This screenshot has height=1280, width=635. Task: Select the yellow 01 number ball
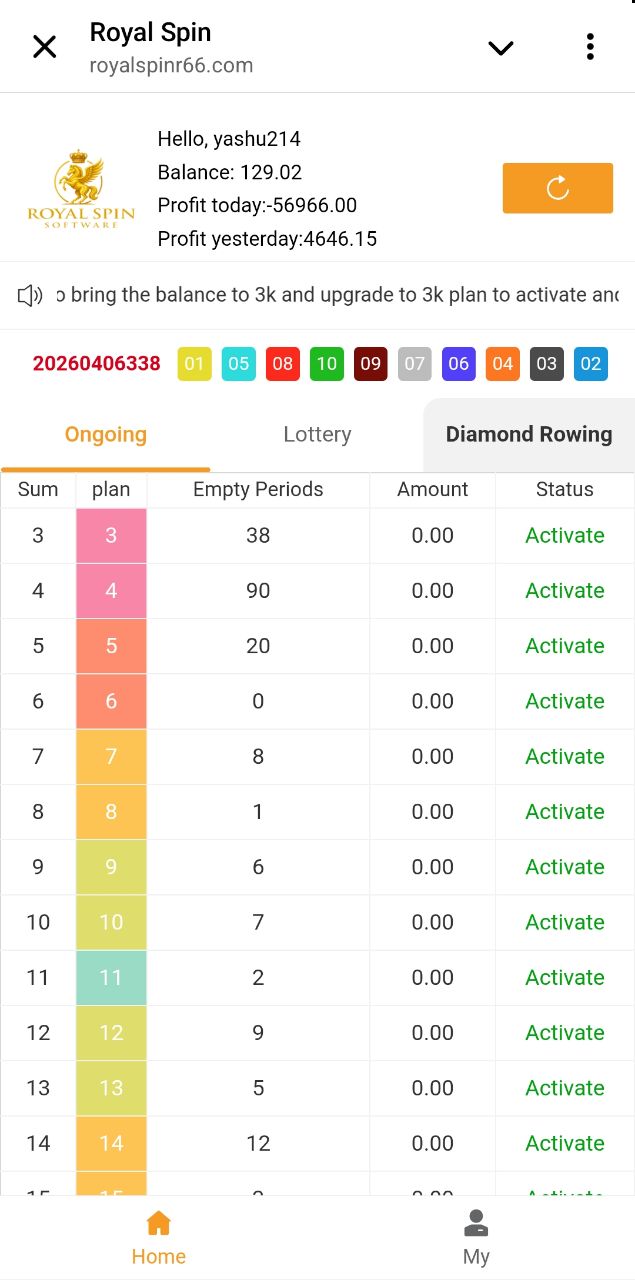(x=194, y=364)
